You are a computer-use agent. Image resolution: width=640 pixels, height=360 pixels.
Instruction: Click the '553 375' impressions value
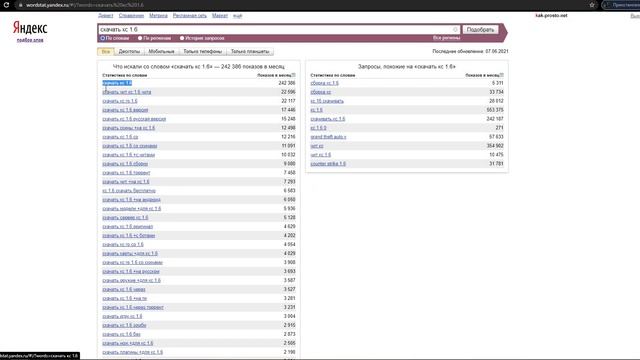tap(495, 110)
